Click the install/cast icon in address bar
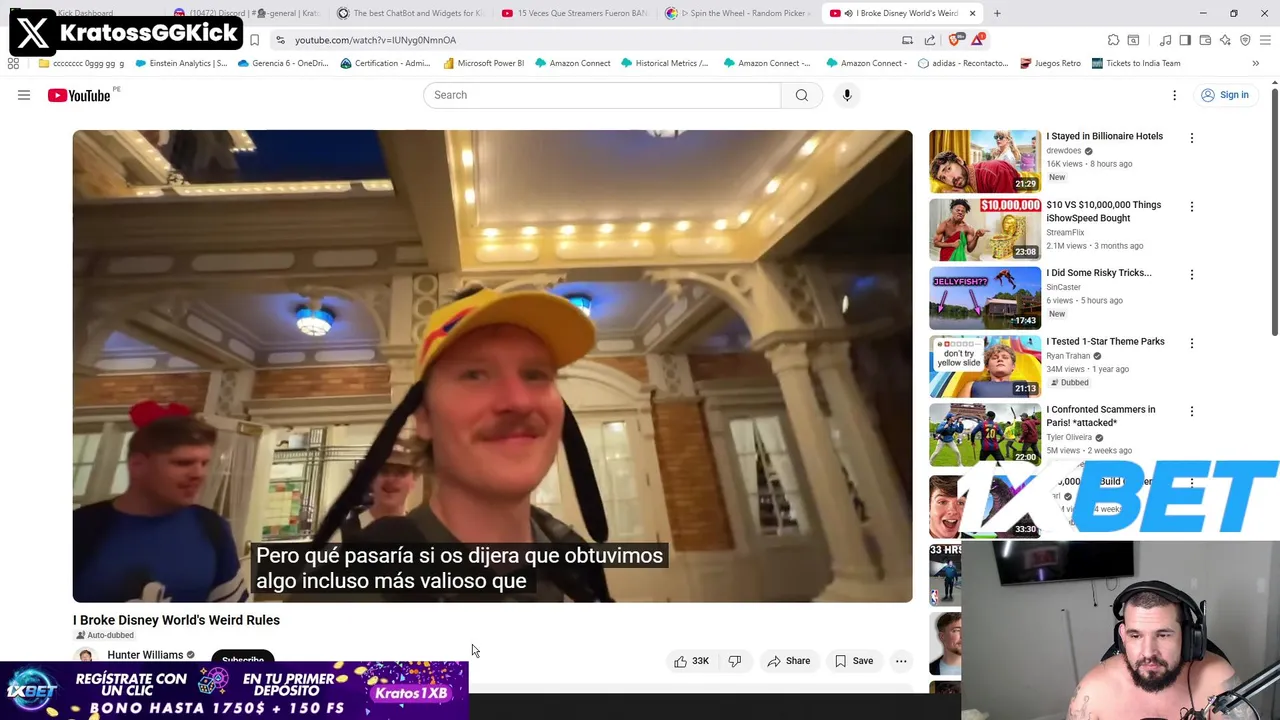This screenshot has height=720, width=1280. click(x=907, y=40)
